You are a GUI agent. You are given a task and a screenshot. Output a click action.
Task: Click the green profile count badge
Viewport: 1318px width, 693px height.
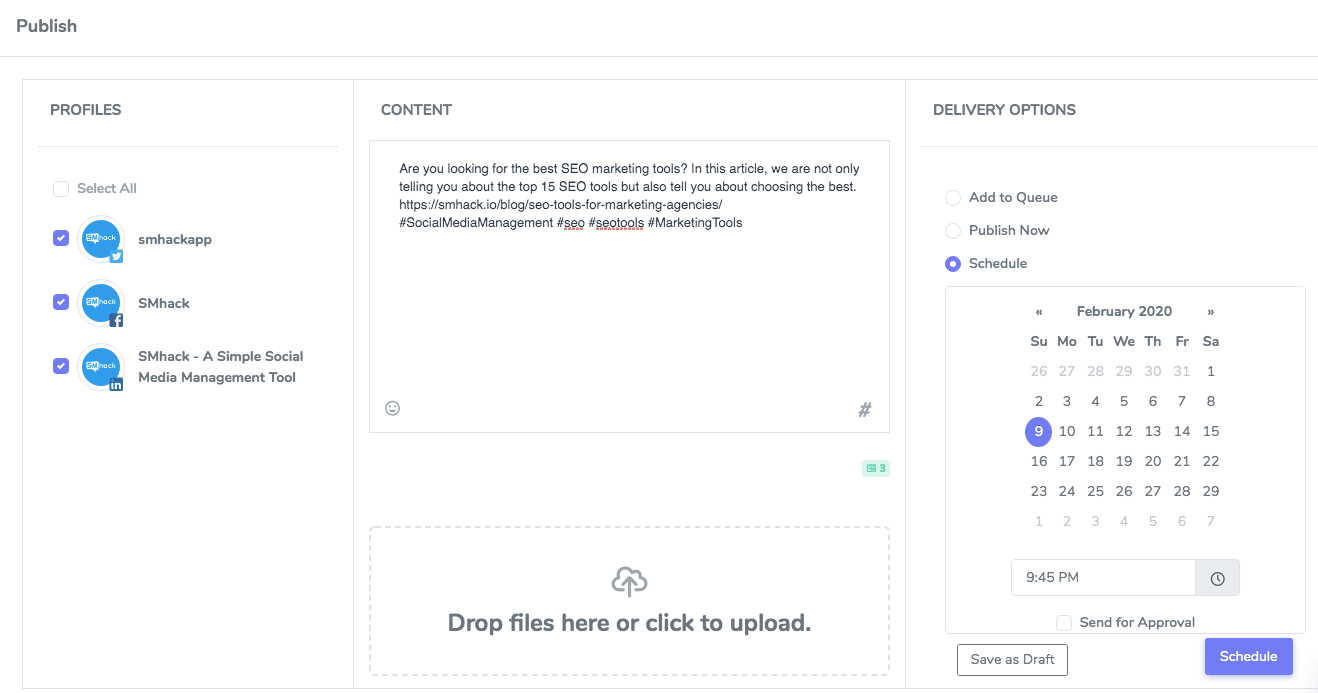click(x=876, y=468)
